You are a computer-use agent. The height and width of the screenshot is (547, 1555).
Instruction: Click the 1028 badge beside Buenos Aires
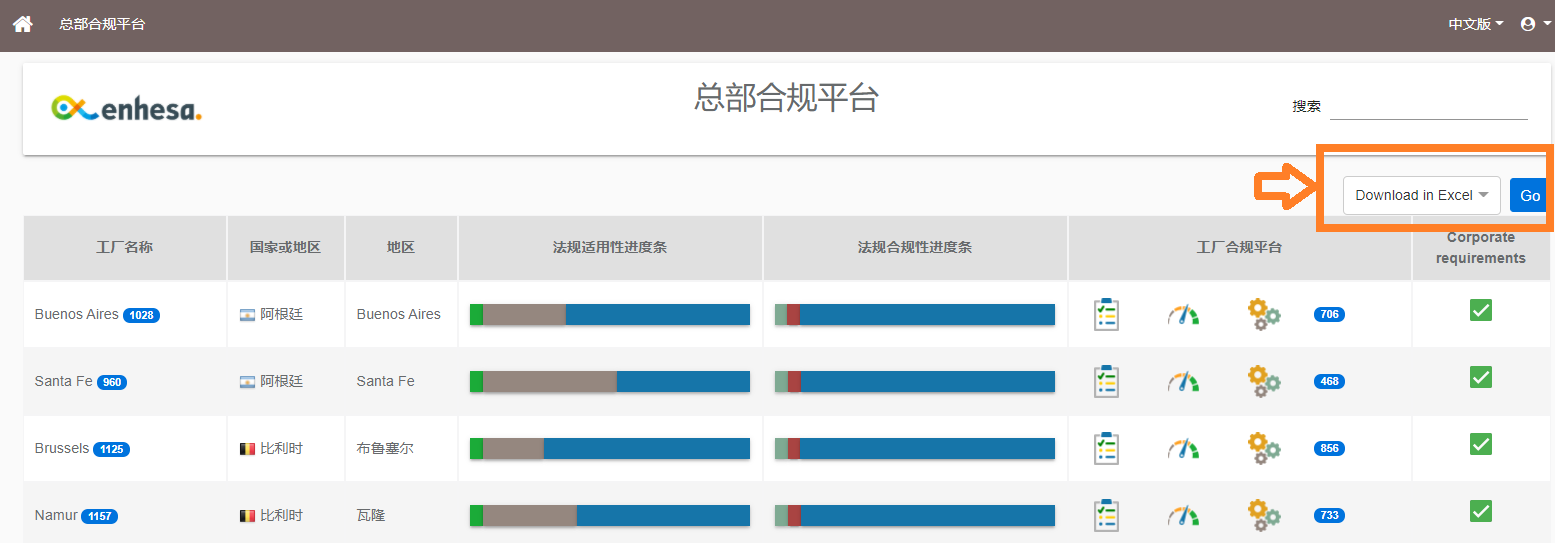[141, 315]
